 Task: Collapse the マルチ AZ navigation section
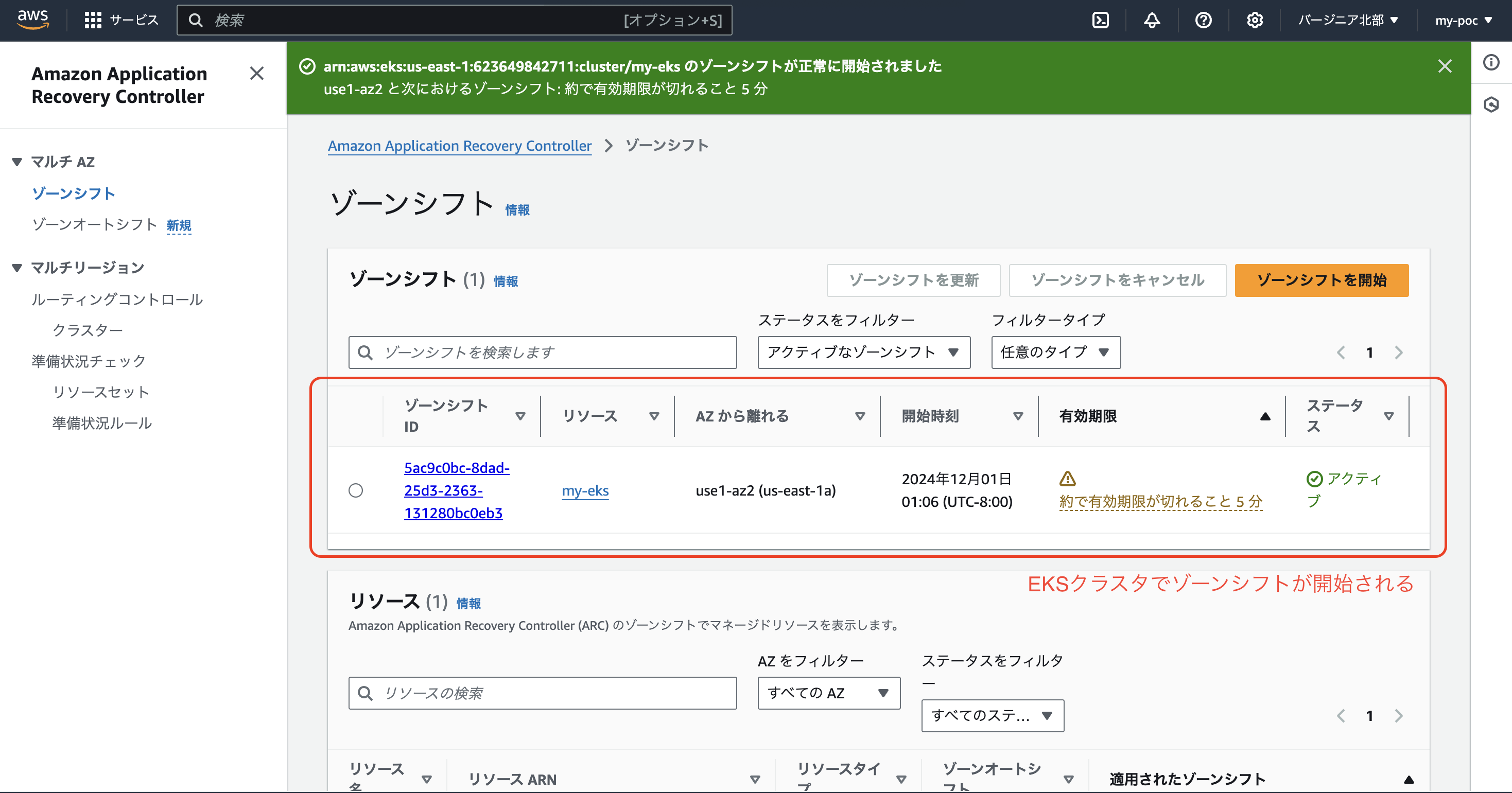point(17,162)
